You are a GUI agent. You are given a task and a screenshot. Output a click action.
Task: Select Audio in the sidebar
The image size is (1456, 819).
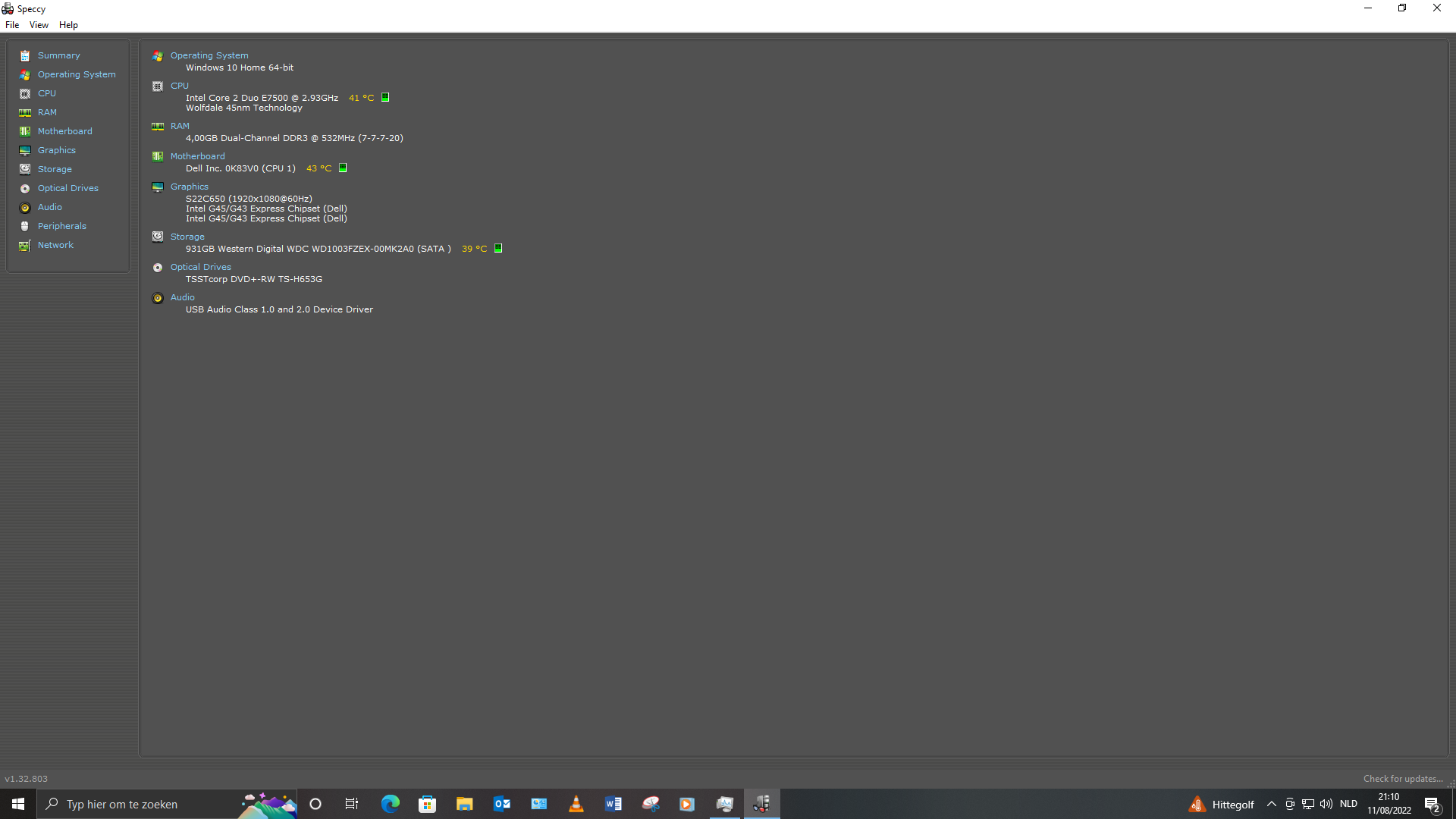point(50,207)
